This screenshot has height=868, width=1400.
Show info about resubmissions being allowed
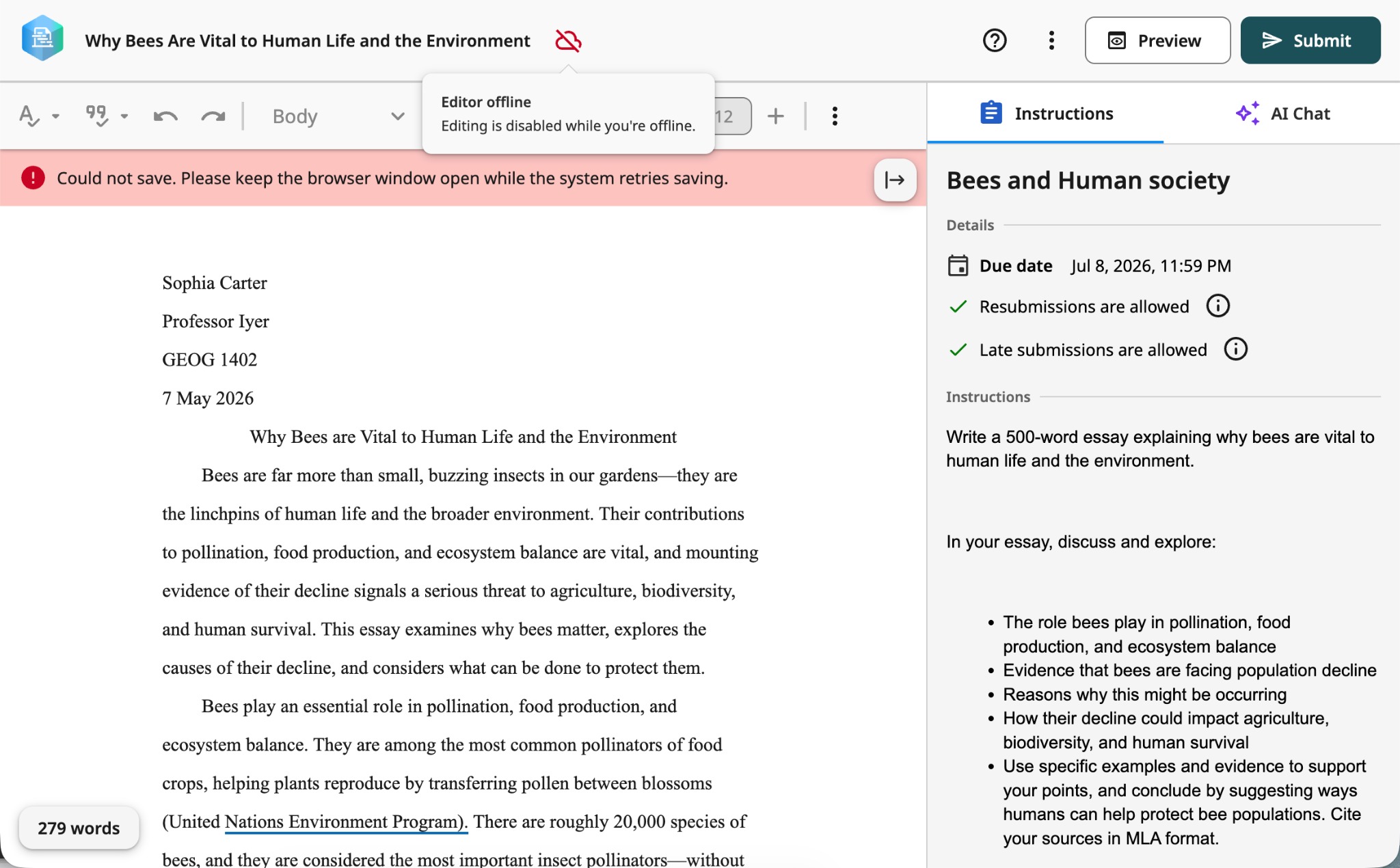pos(1217,306)
